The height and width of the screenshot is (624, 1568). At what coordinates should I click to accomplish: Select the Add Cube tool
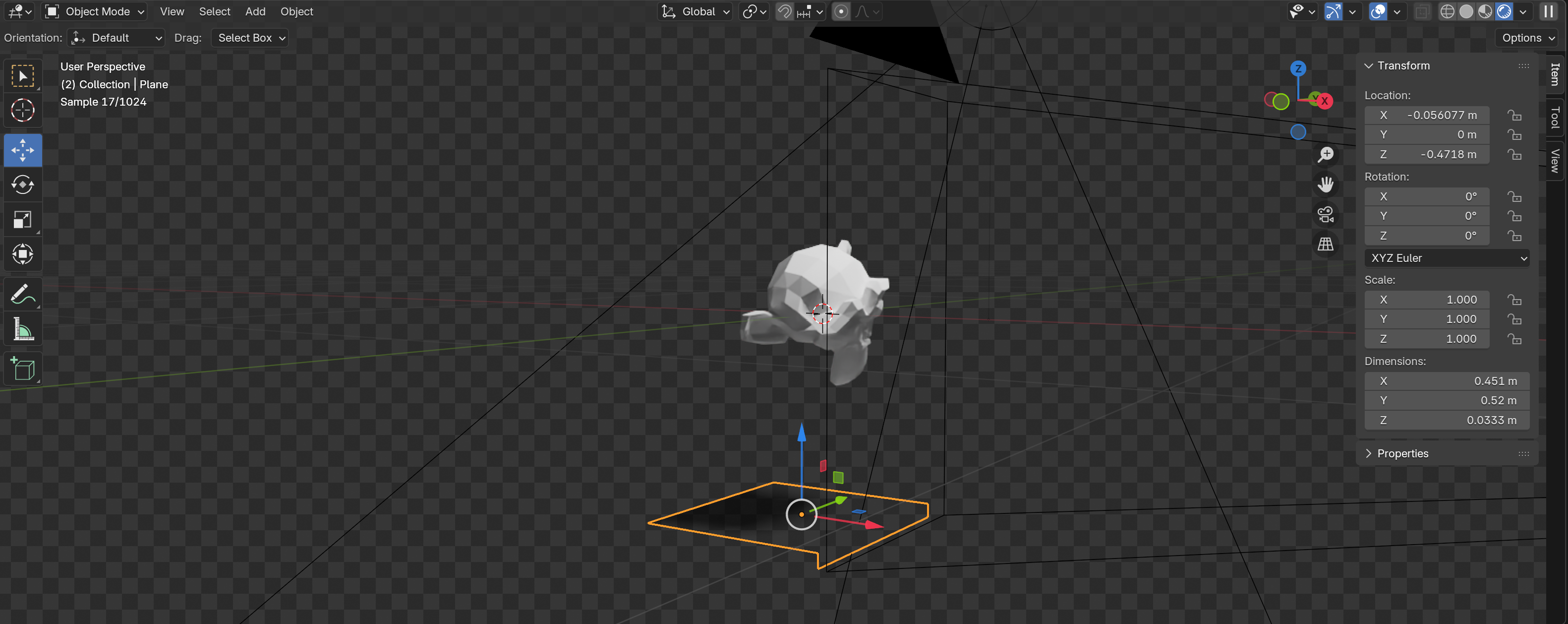[x=22, y=369]
